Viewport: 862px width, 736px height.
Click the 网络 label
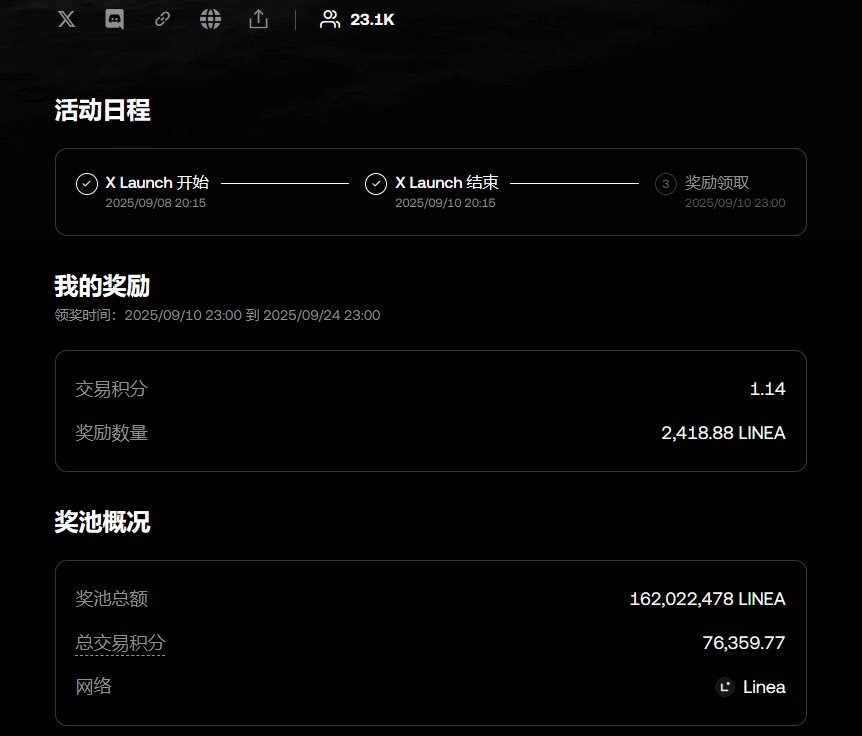[93, 687]
